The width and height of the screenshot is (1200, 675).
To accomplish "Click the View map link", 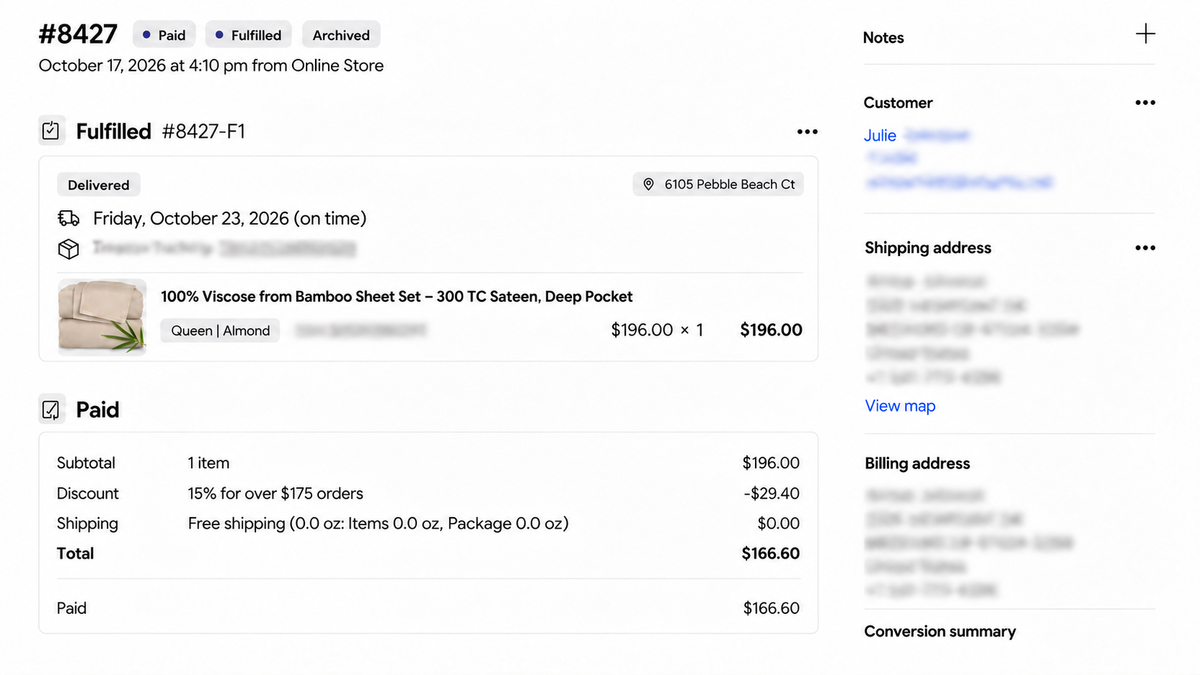I will click(900, 406).
